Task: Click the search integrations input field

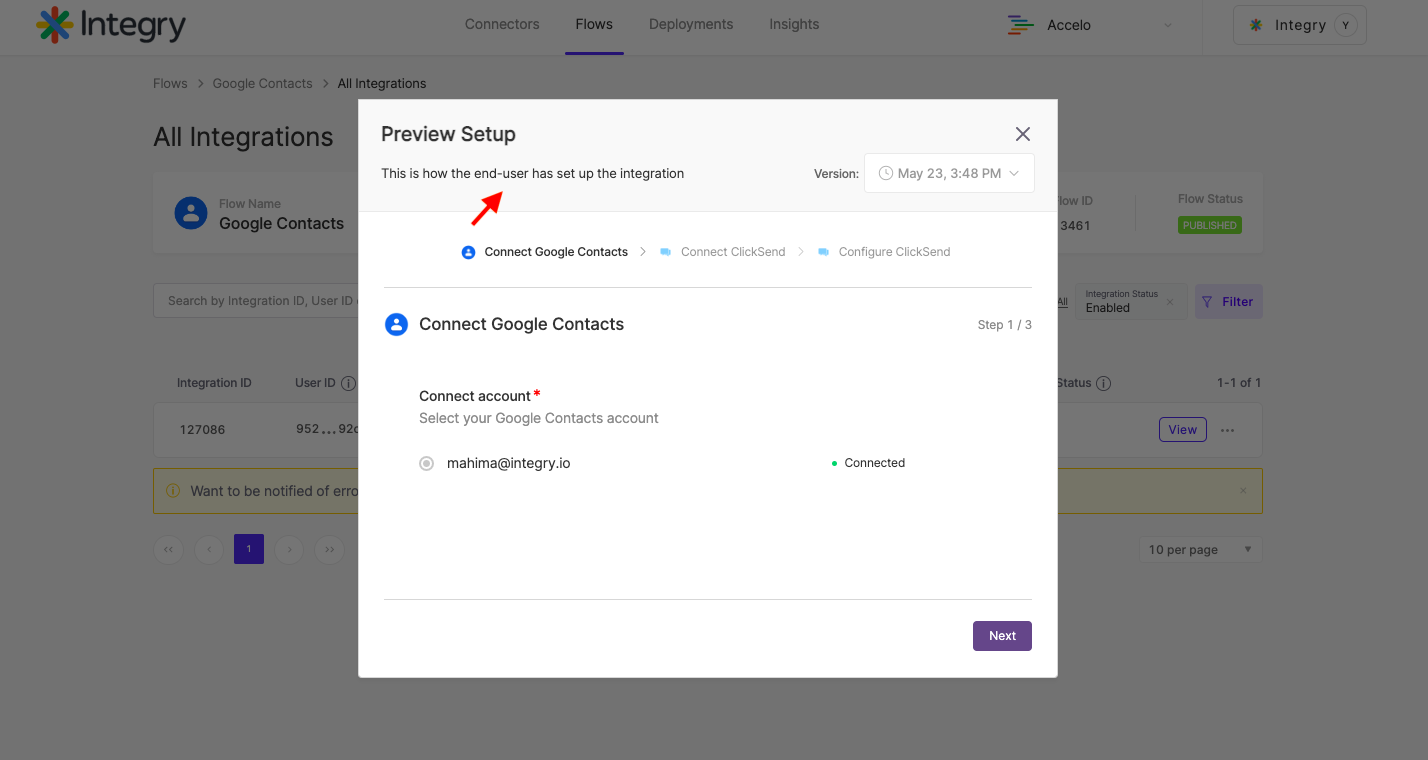Action: point(256,301)
